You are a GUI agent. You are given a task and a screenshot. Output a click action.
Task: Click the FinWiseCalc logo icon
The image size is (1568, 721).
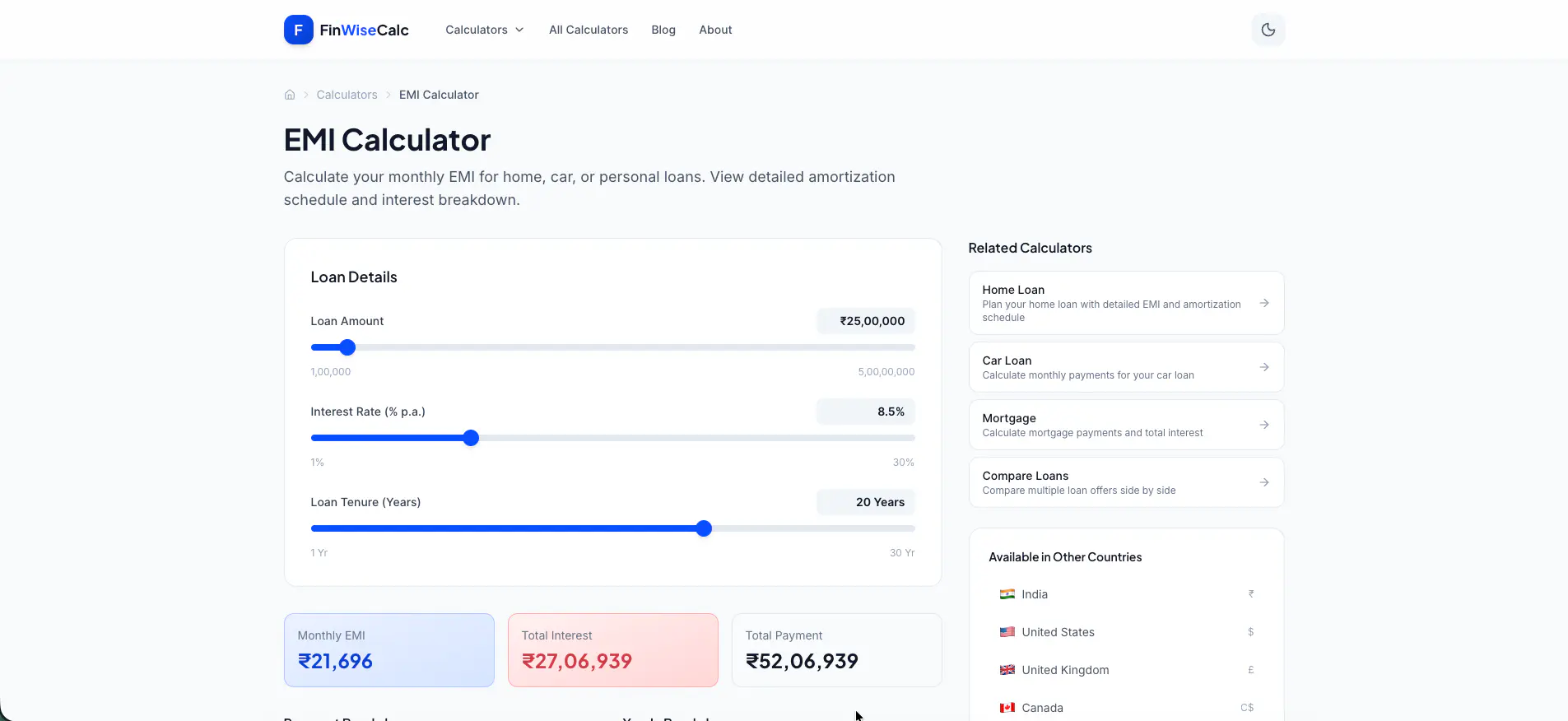pyautogui.click(x=298, y=30)
